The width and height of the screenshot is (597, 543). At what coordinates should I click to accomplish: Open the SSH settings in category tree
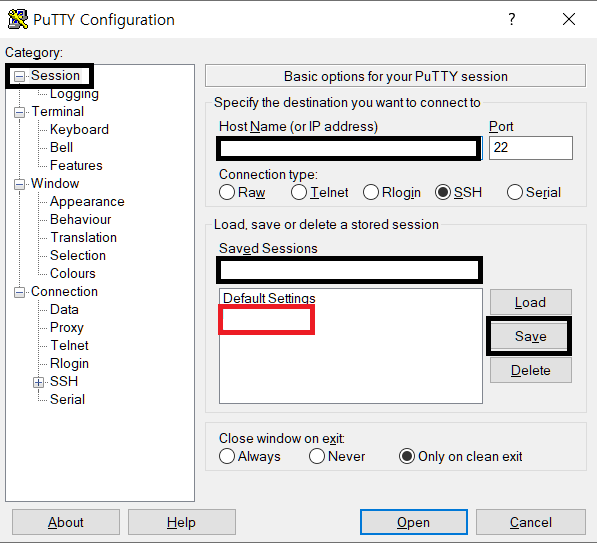click(x=64, y=381)
